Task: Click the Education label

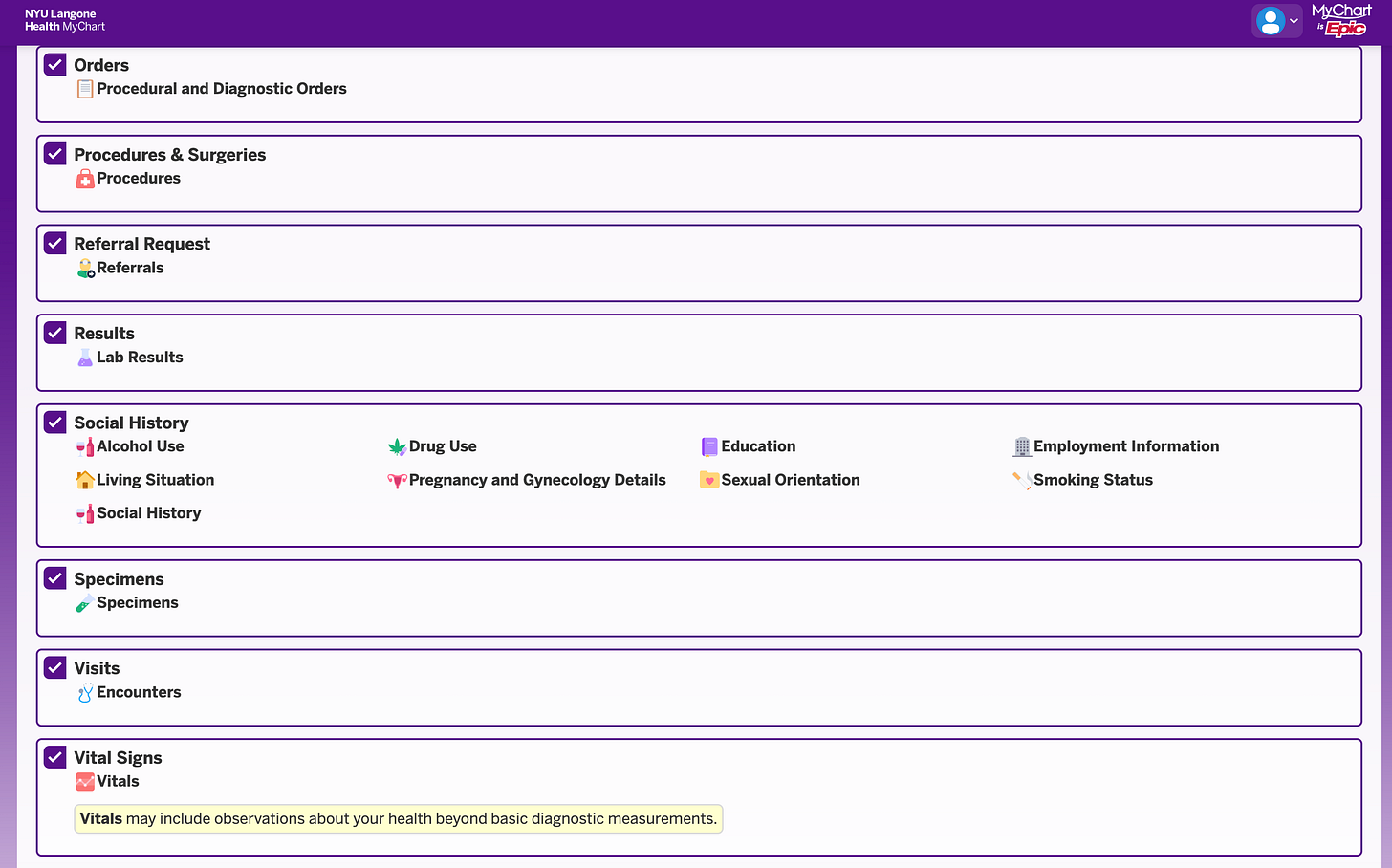Action: (758, 446)
